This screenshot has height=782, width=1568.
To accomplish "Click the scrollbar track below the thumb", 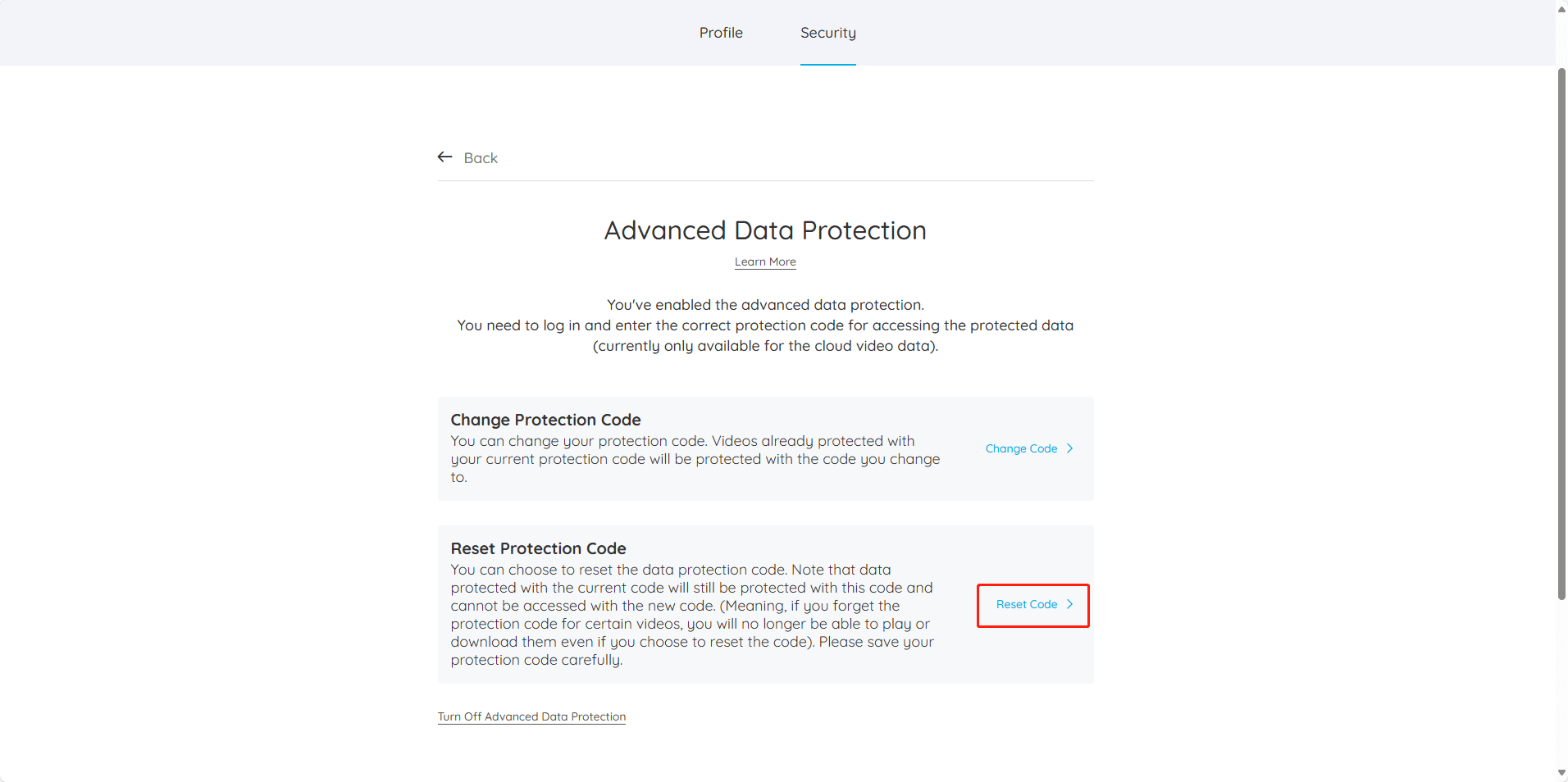I will (1561, 683).
